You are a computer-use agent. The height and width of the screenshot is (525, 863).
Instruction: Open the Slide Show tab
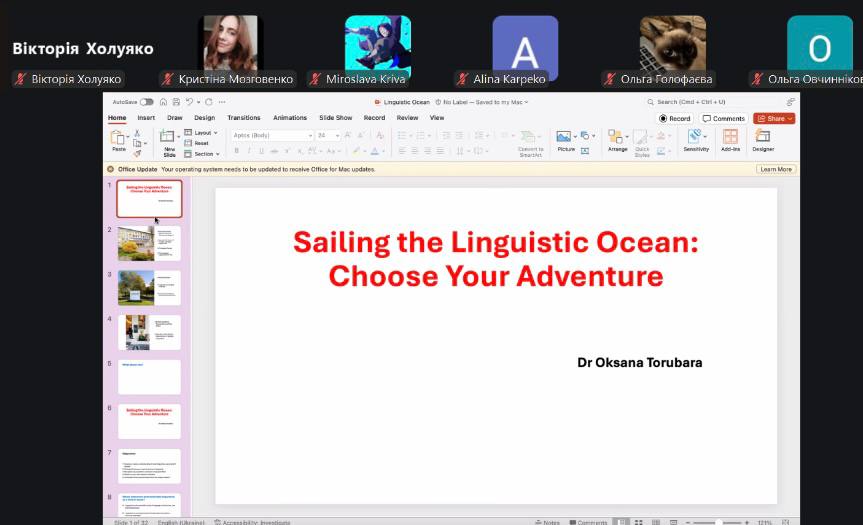pyautogui.click(x=336, y=118)
